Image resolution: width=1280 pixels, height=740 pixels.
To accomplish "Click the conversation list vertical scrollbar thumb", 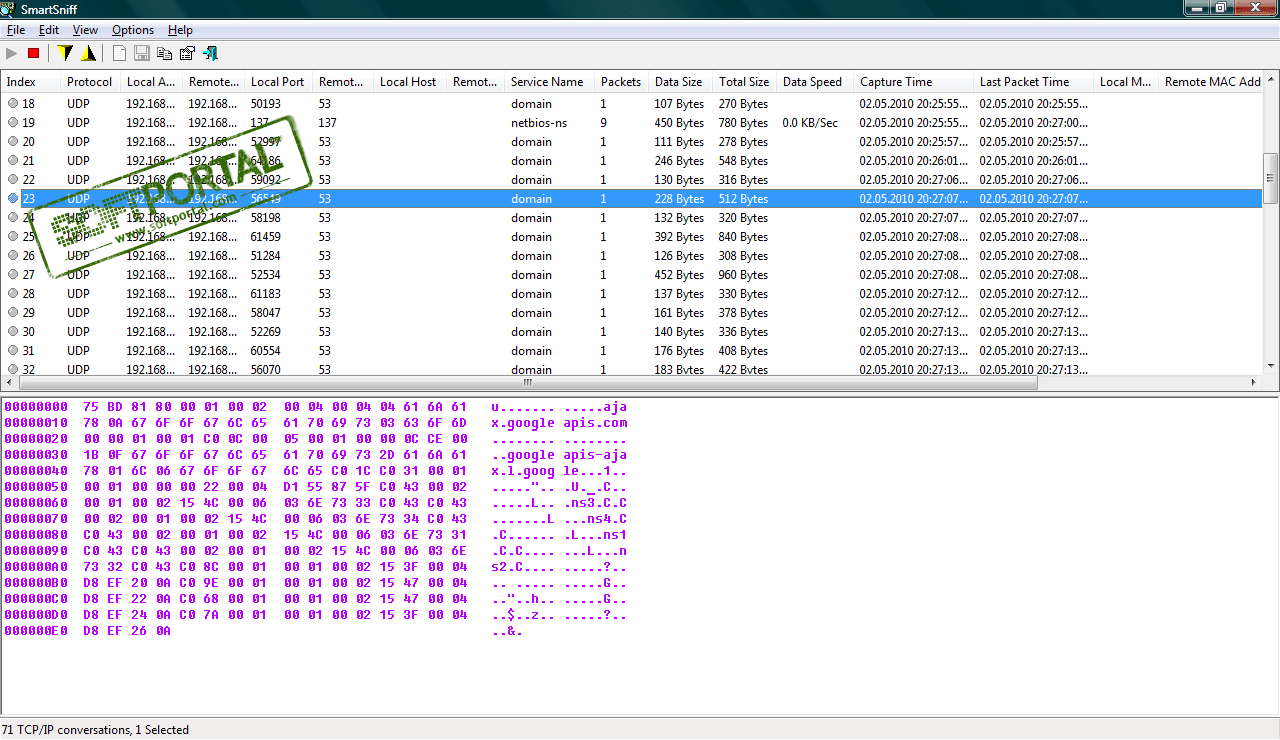I will click(x=1271, y=177).
